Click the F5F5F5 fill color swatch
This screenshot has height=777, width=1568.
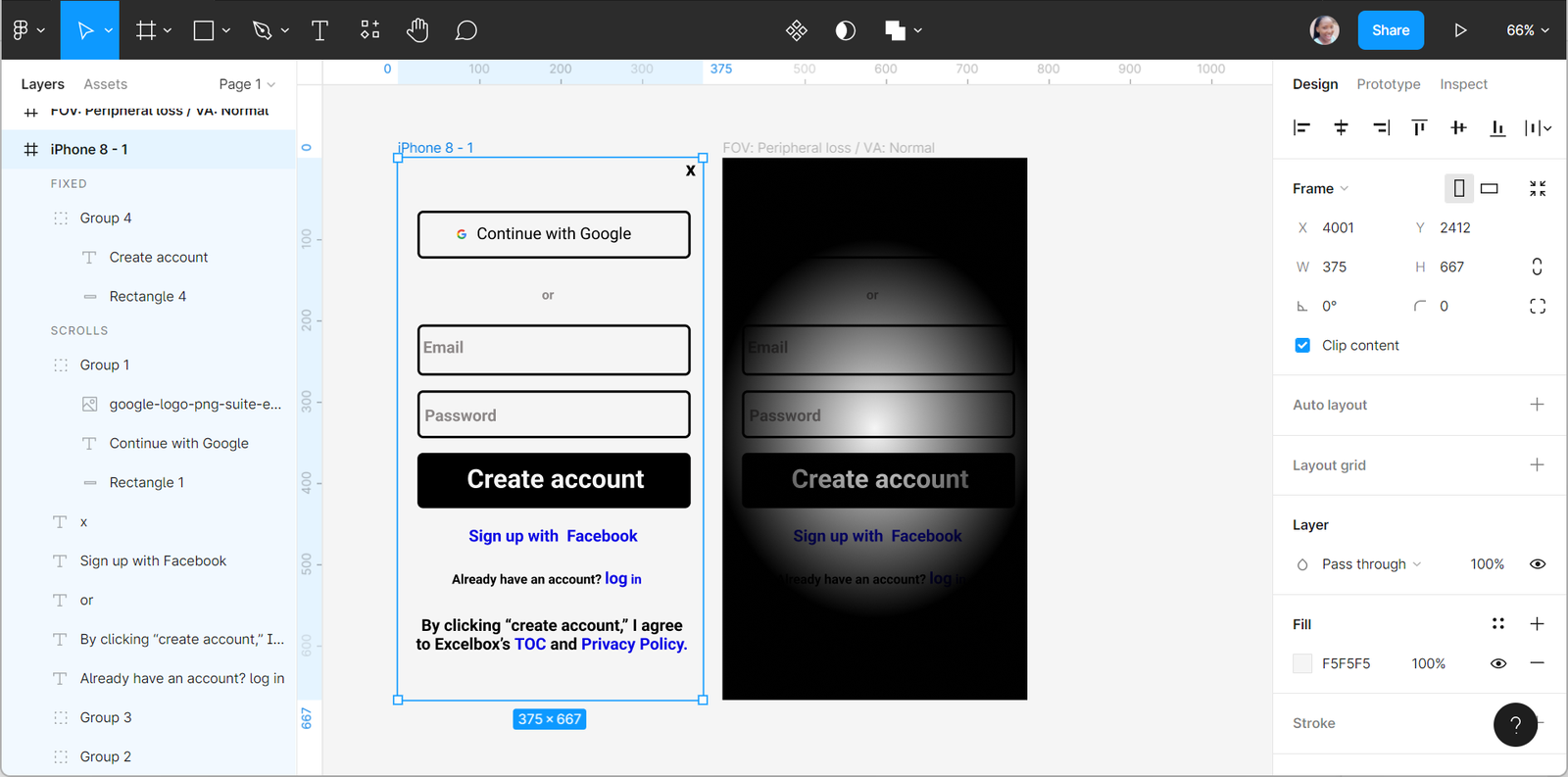pos(1302,663)
